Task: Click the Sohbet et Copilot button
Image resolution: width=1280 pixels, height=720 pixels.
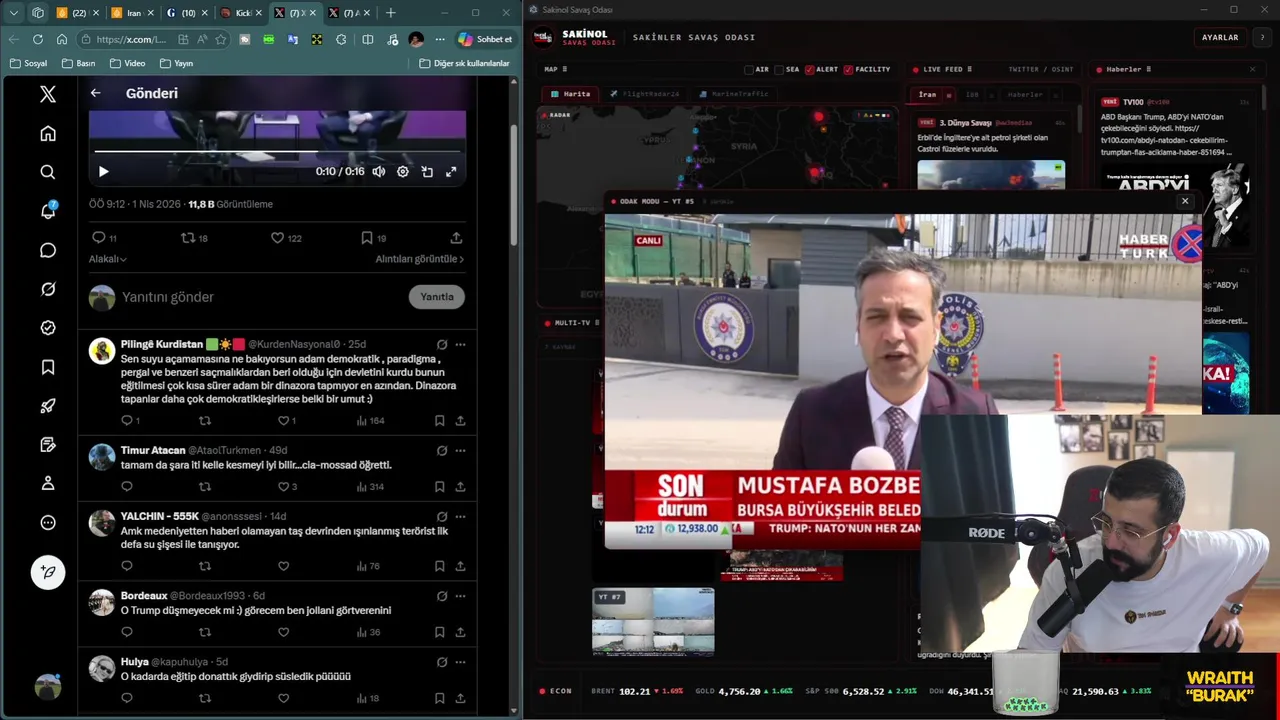Action: tap(485, 39)
